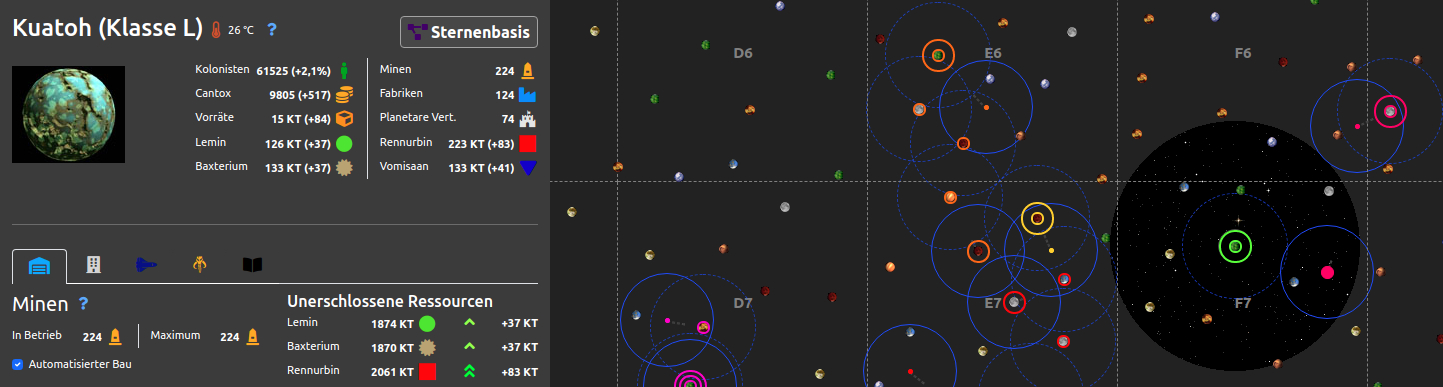Click Kolonisten value 61525 (+2,1%)
Image resolution: width=1443 pixels, height=387 pixels.
pos(293,71)
